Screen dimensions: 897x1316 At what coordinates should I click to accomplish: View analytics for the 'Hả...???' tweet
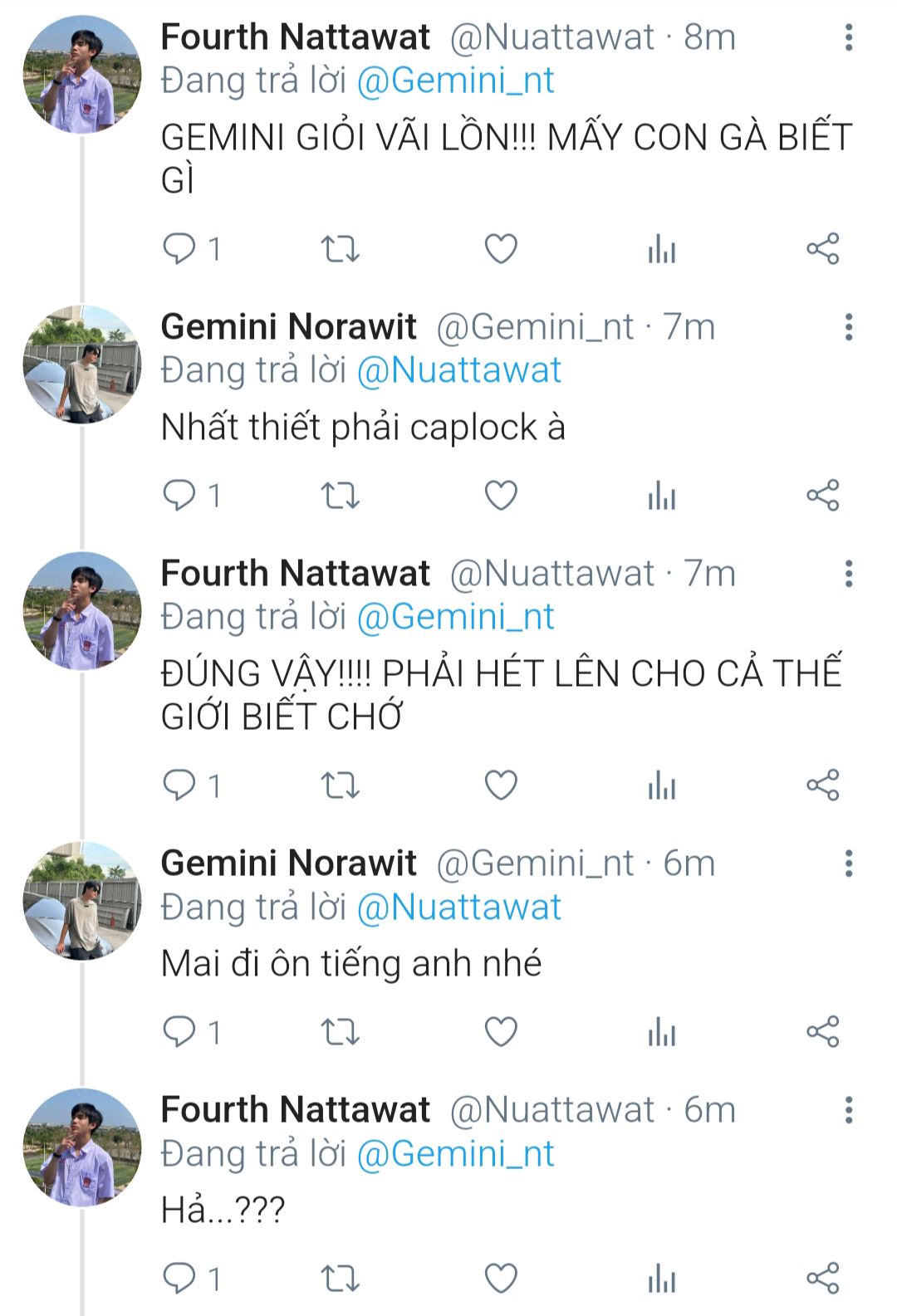662,1279
